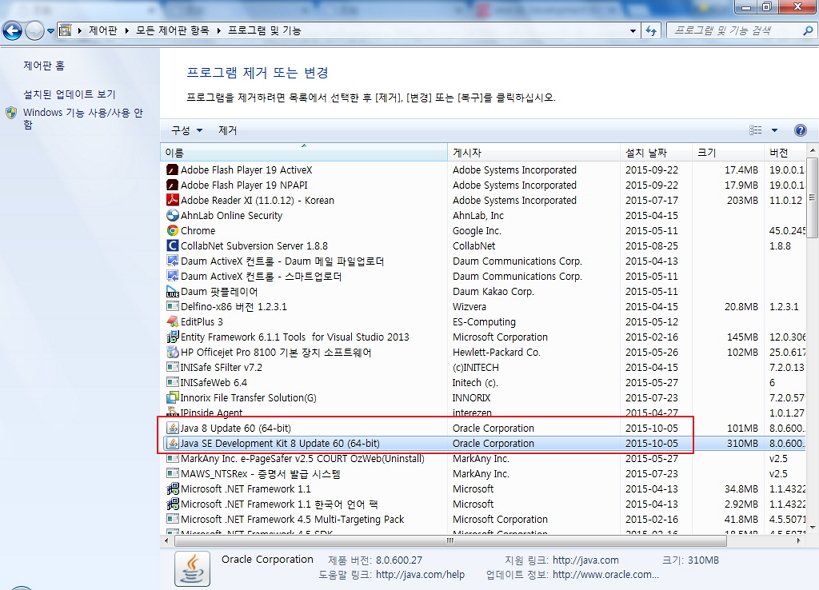
Task: Select 모든 제어판 항목 breadcrumb
Action: (172, 30)
